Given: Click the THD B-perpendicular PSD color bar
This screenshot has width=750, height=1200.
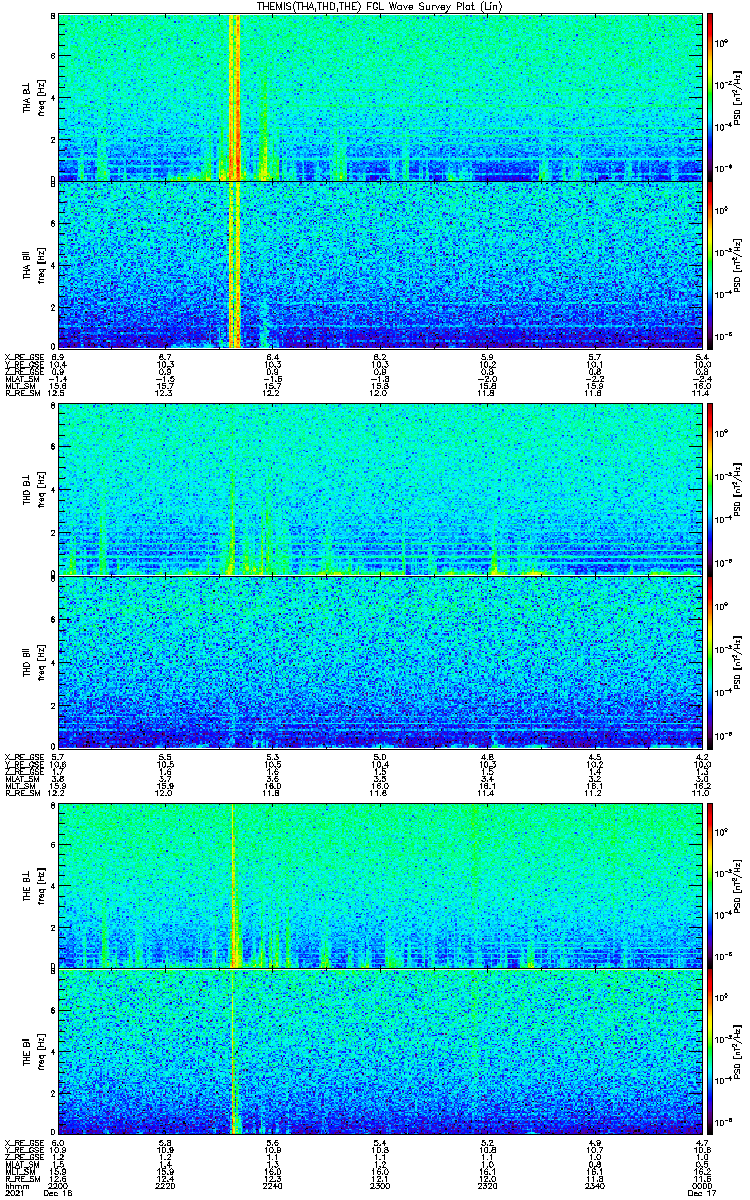Looking at the screenshot, I should [x=711, y=489].
